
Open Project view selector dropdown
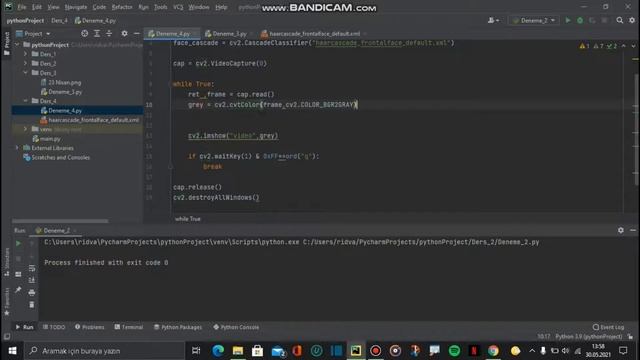pyautogui.click(x=33, y=33)
